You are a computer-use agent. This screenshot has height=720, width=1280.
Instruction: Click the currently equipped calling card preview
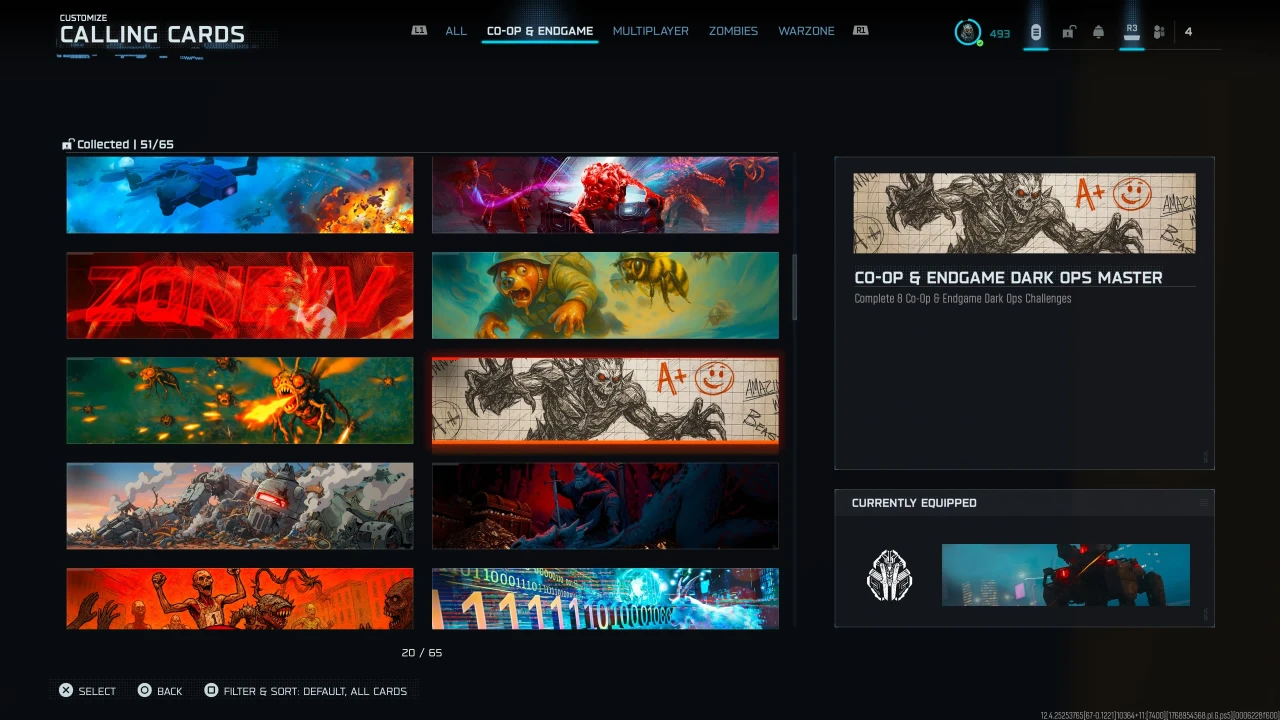point(1066,575)
